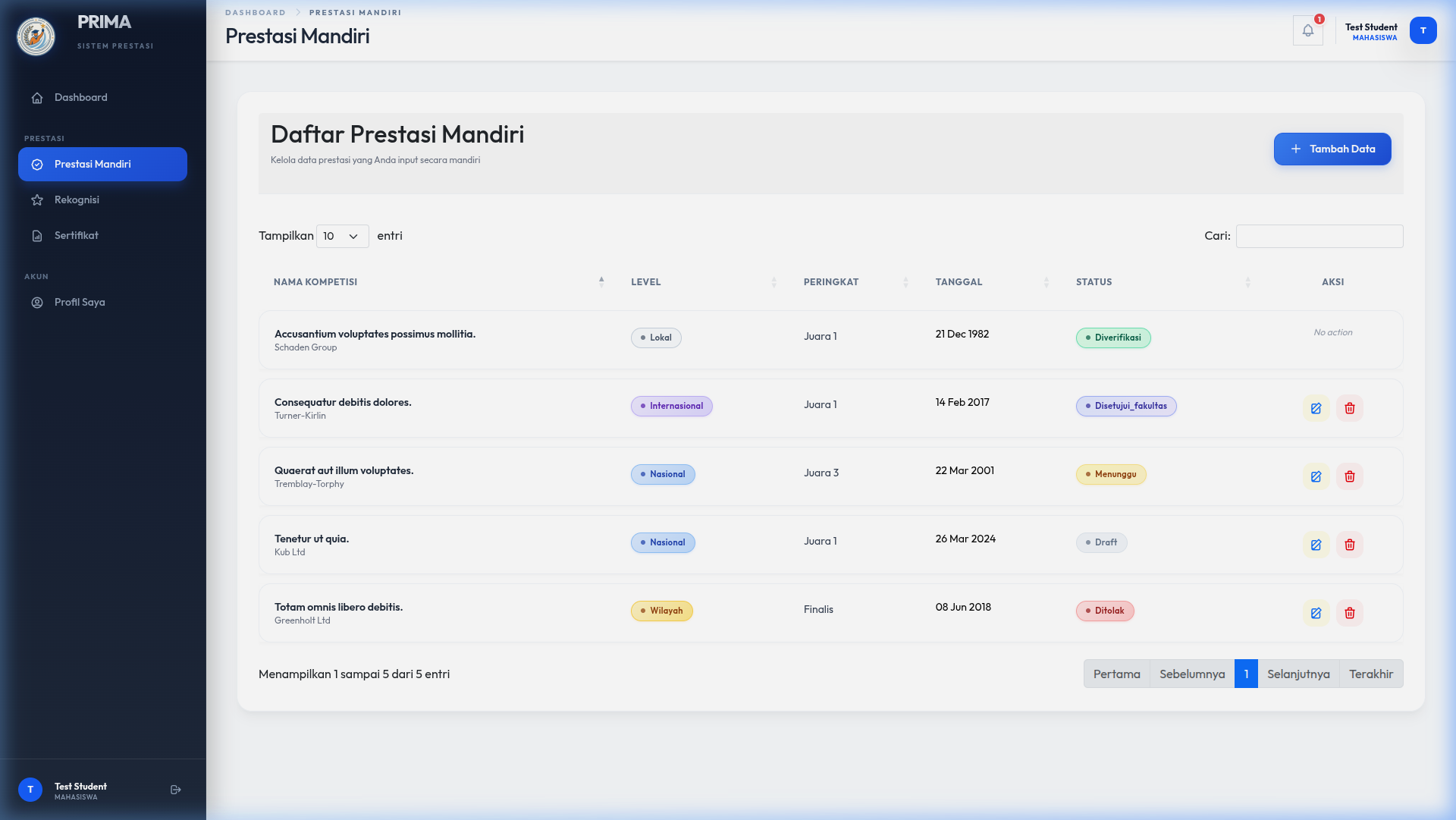The height and width of the screenshot is (820, 1456).
Task: Edit the Tenetur ut quia entry
Action: click(x=1316, y=545)
